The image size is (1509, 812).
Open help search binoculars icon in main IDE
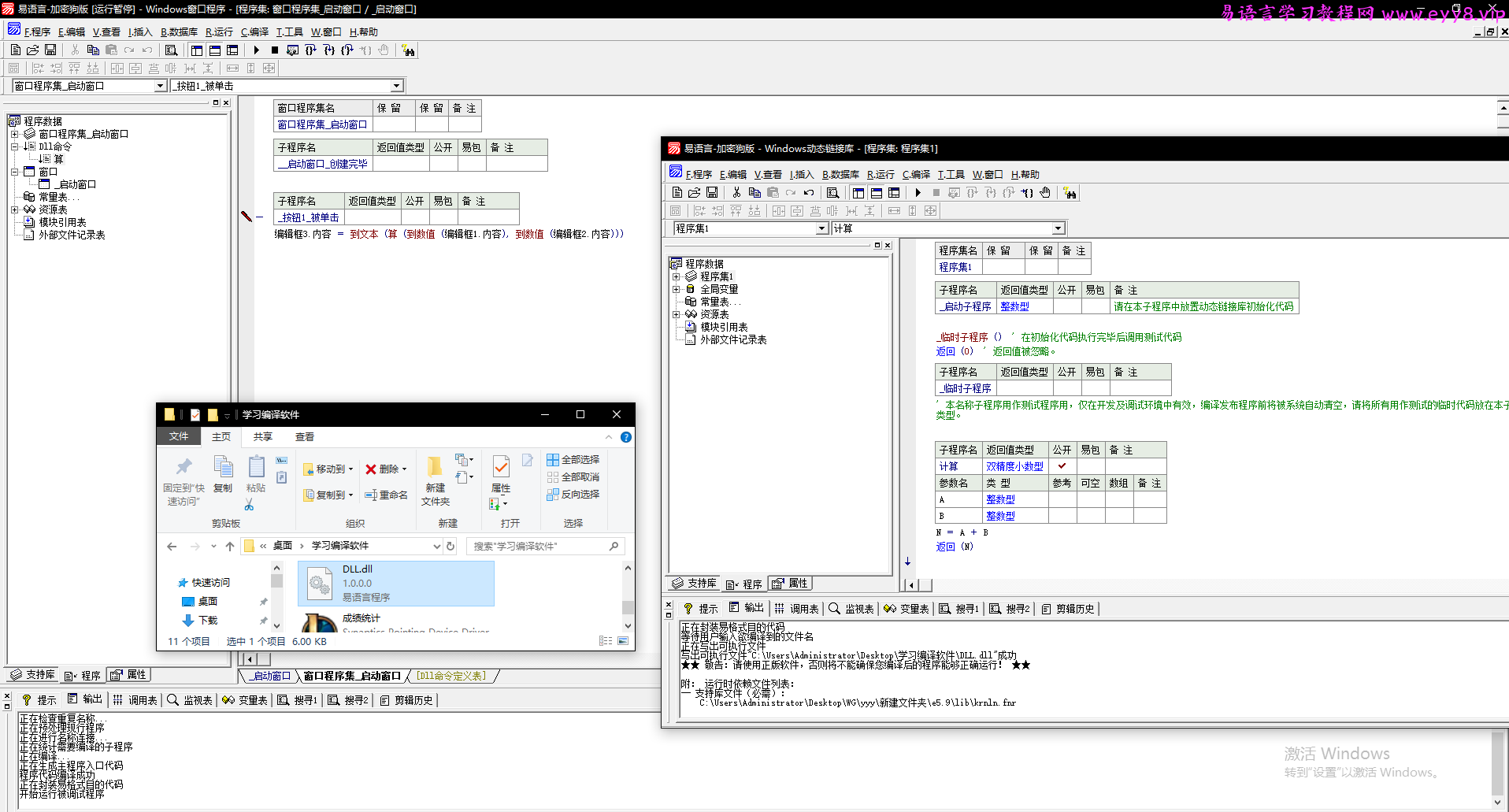[x=408, y=50]
